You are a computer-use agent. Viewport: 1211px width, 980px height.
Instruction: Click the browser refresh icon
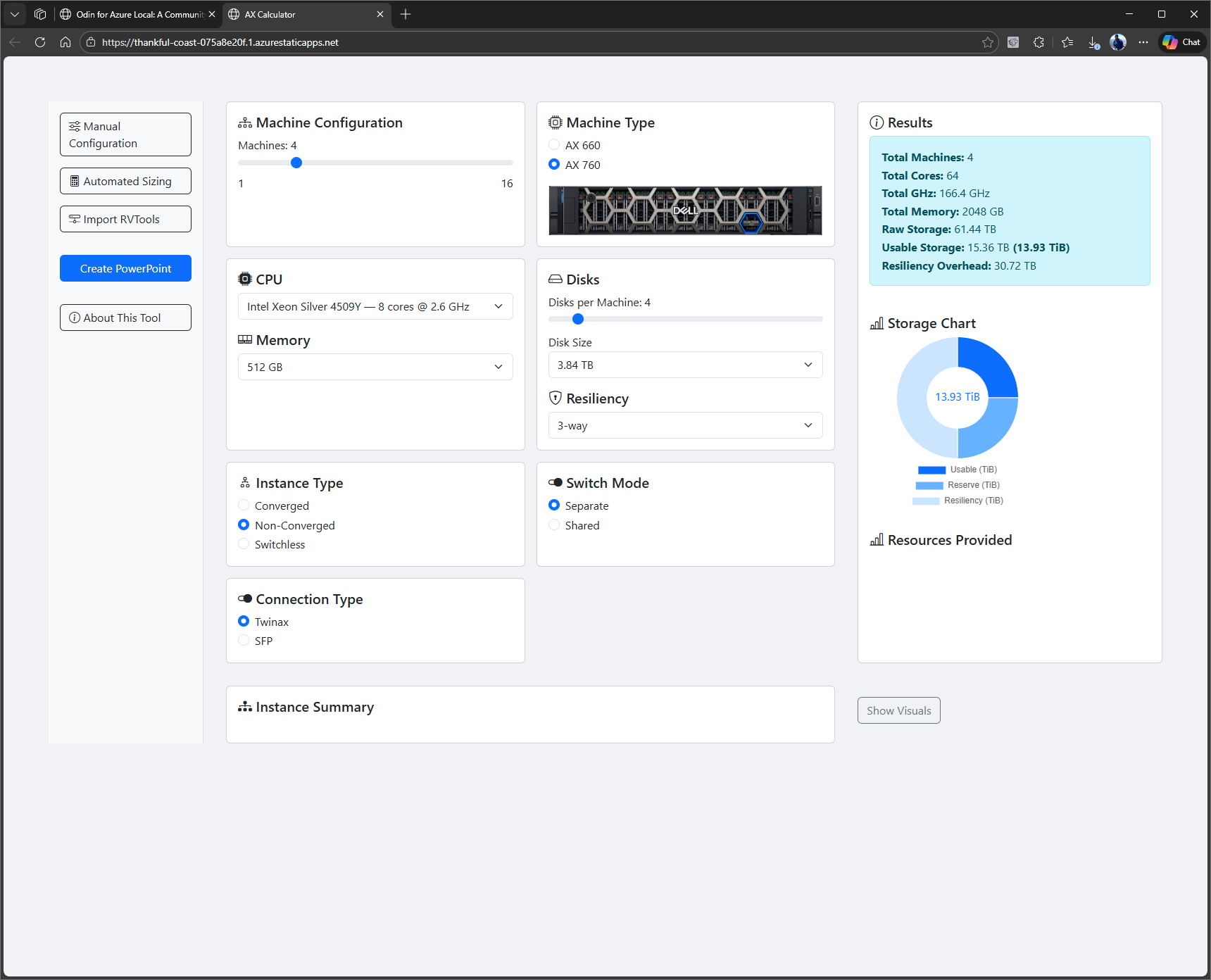pyautogui.click(x=40, y=42)
